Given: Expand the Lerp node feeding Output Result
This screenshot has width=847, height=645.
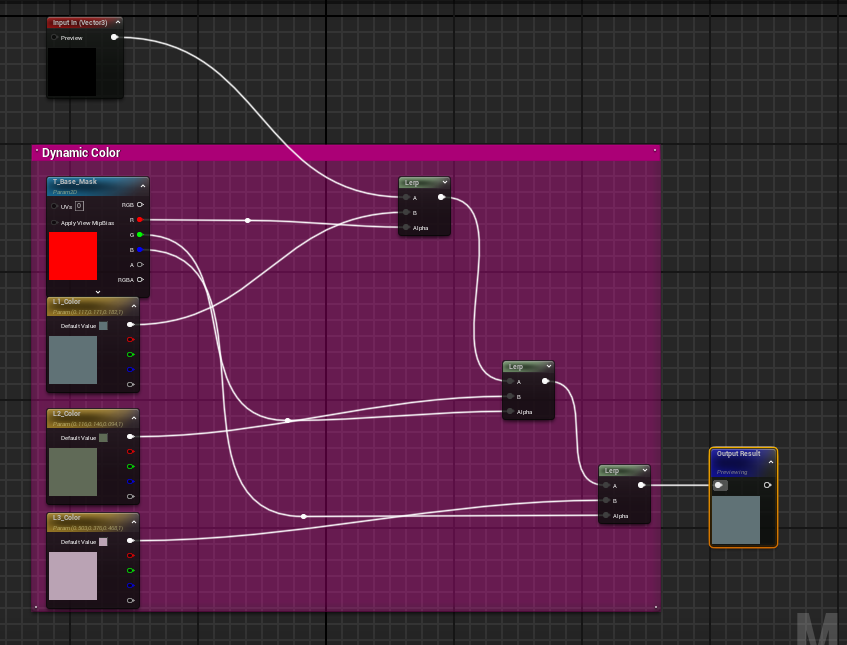Looking at the screenshot, I should click(x=644, y=470).
